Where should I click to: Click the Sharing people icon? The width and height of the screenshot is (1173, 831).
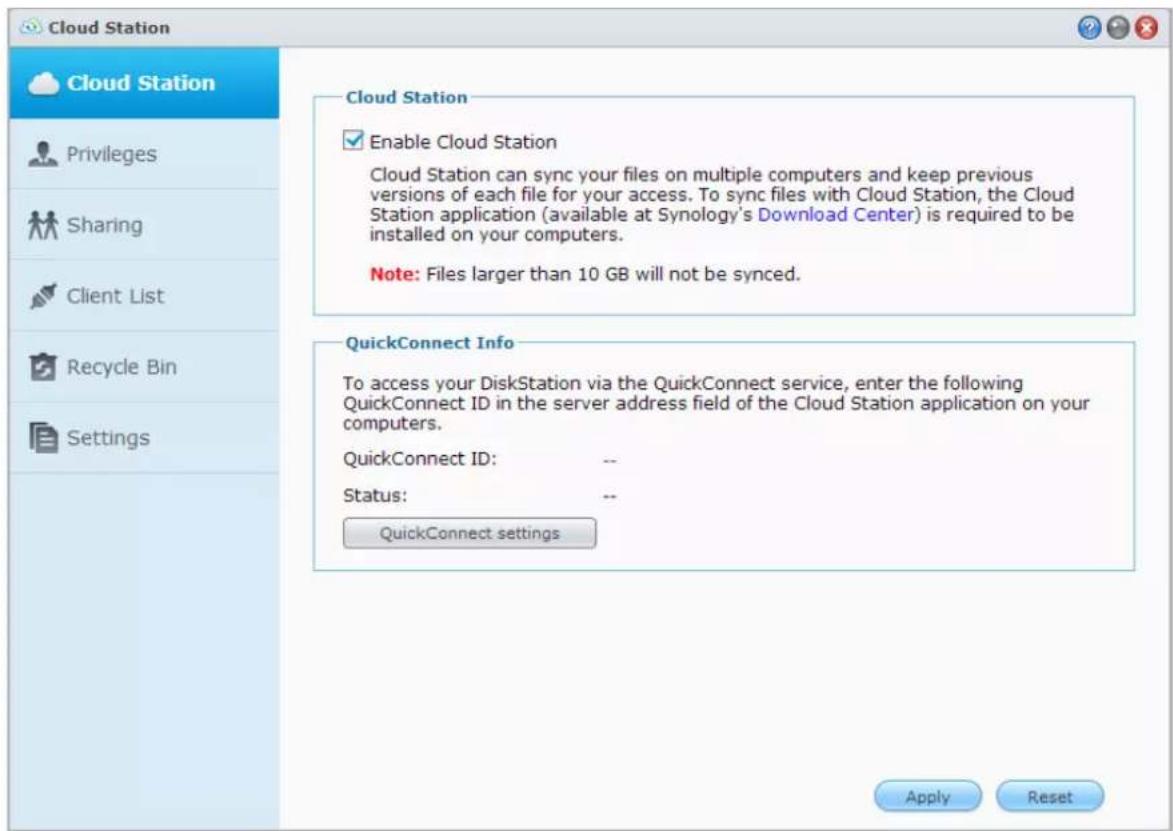(43, 225)
